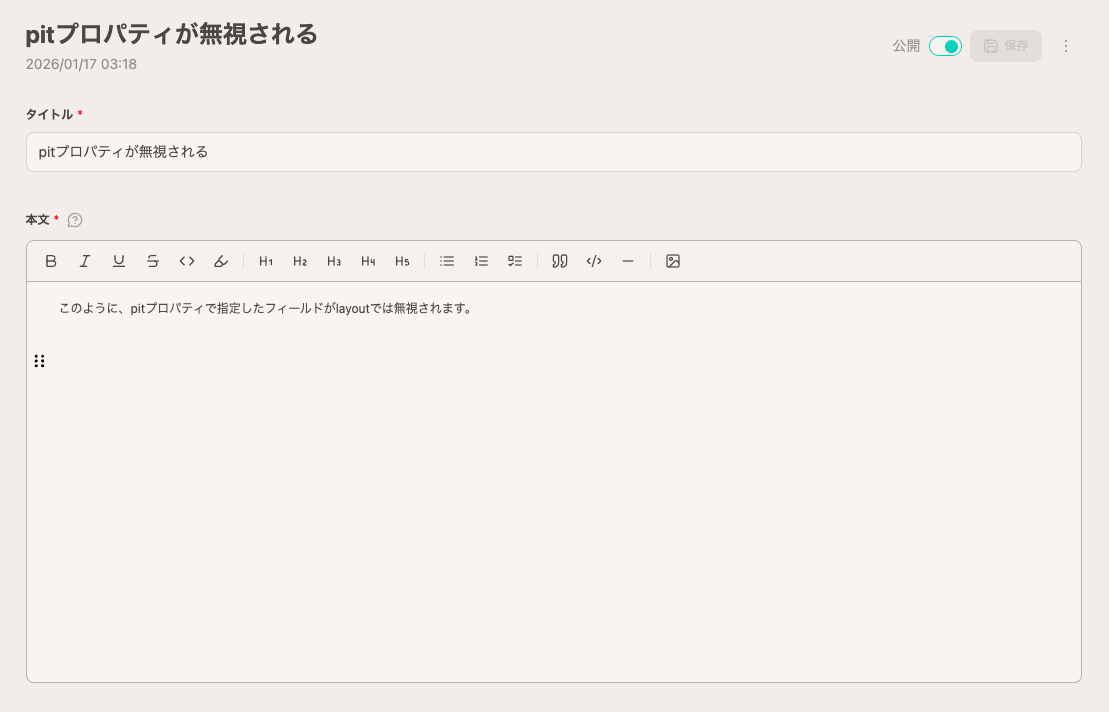Set heading level H5
Image resolution: width=1109 pixels, height=712 pixels.
402,261
